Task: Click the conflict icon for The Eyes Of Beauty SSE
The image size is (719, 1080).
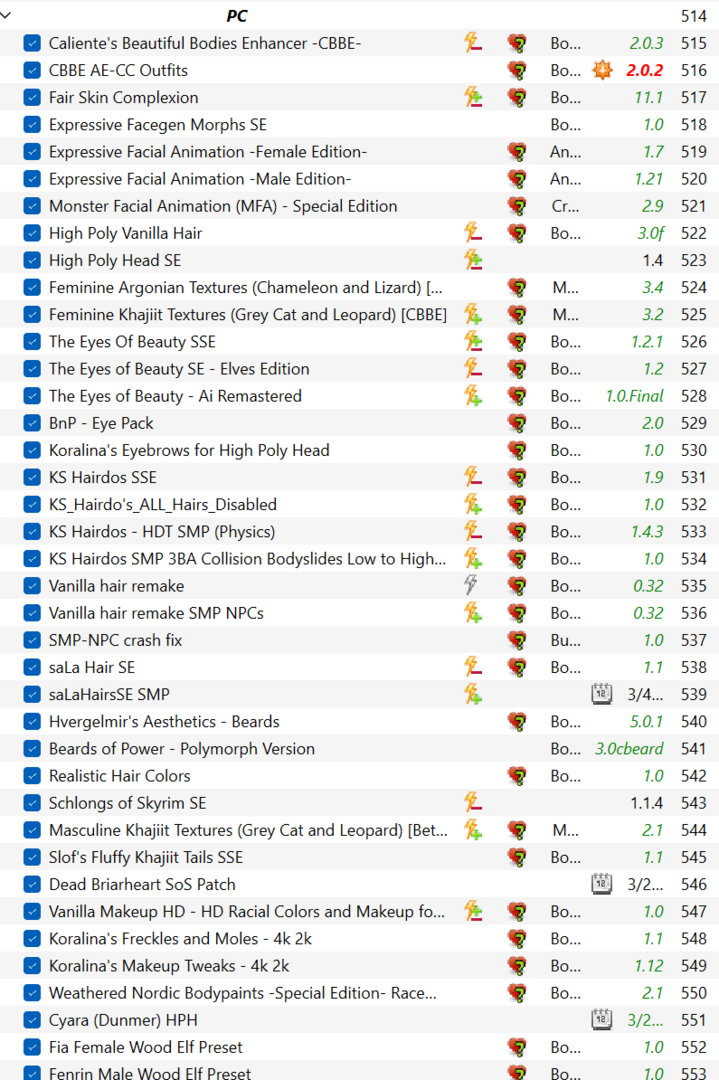Action: 472,342
